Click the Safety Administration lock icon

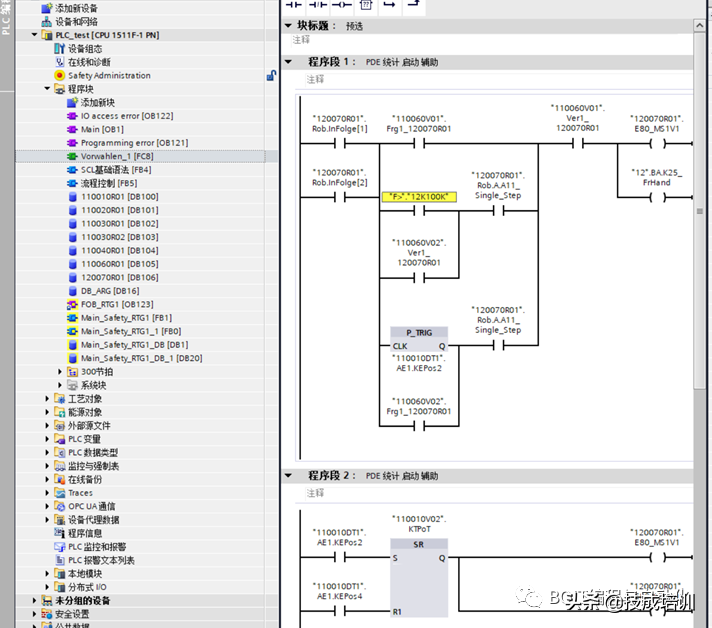tap(271, 76)
